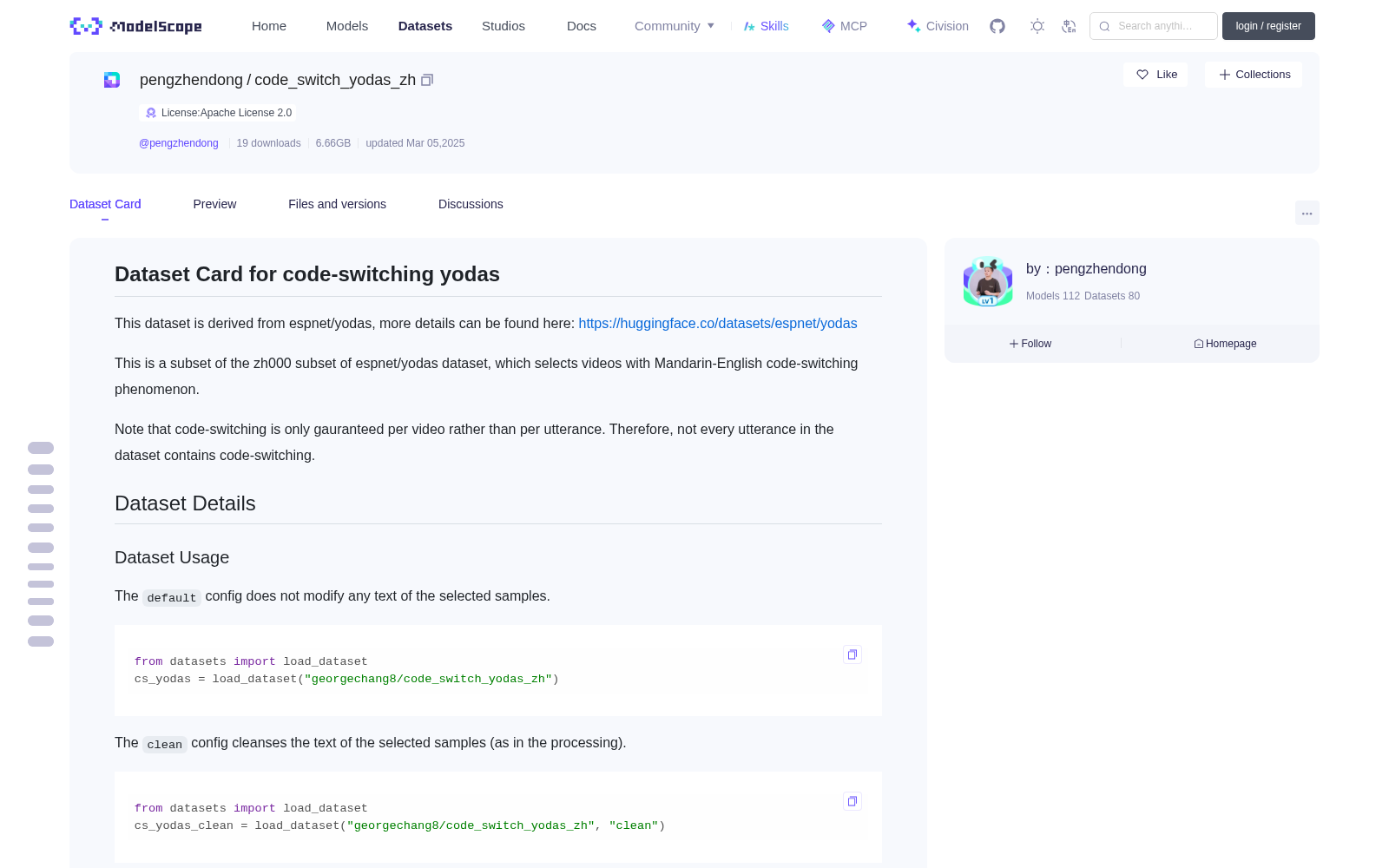Click the Apache License 2.0 tag
The image size is (1389, 868).
pos(218,113)
